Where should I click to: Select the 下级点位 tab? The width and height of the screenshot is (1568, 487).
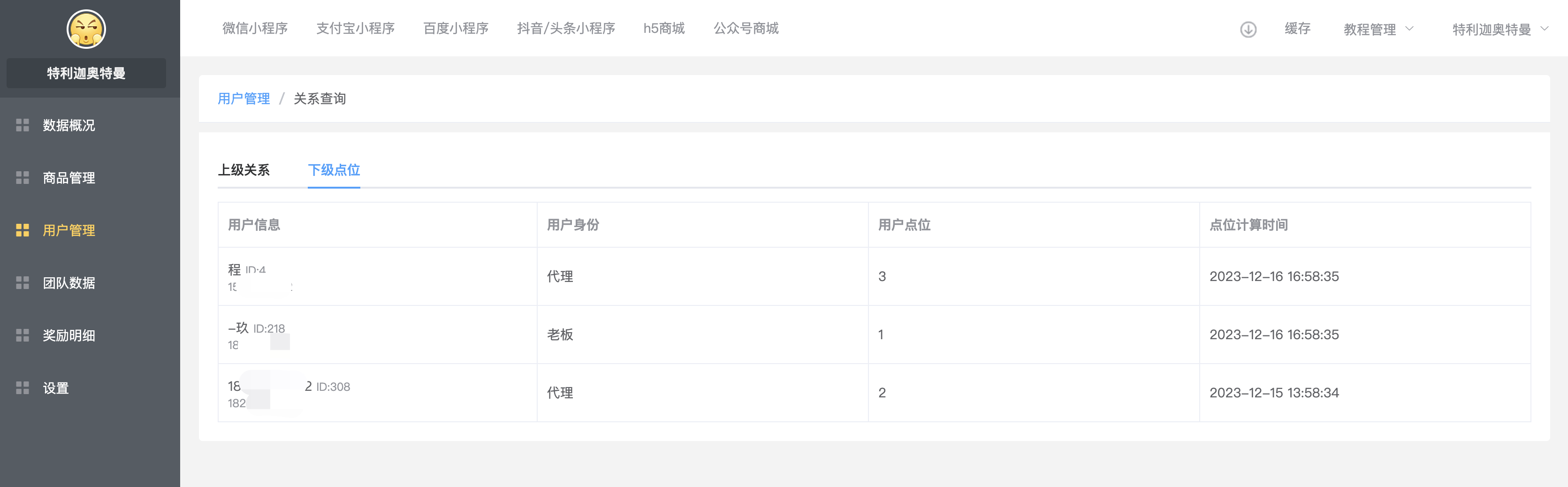click(x=334, y=170)
